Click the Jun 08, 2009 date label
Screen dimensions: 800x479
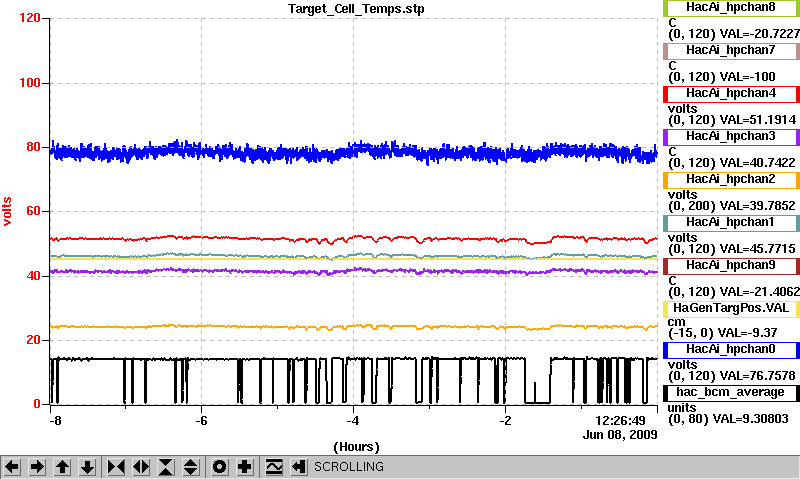click(x=620, y=435)
